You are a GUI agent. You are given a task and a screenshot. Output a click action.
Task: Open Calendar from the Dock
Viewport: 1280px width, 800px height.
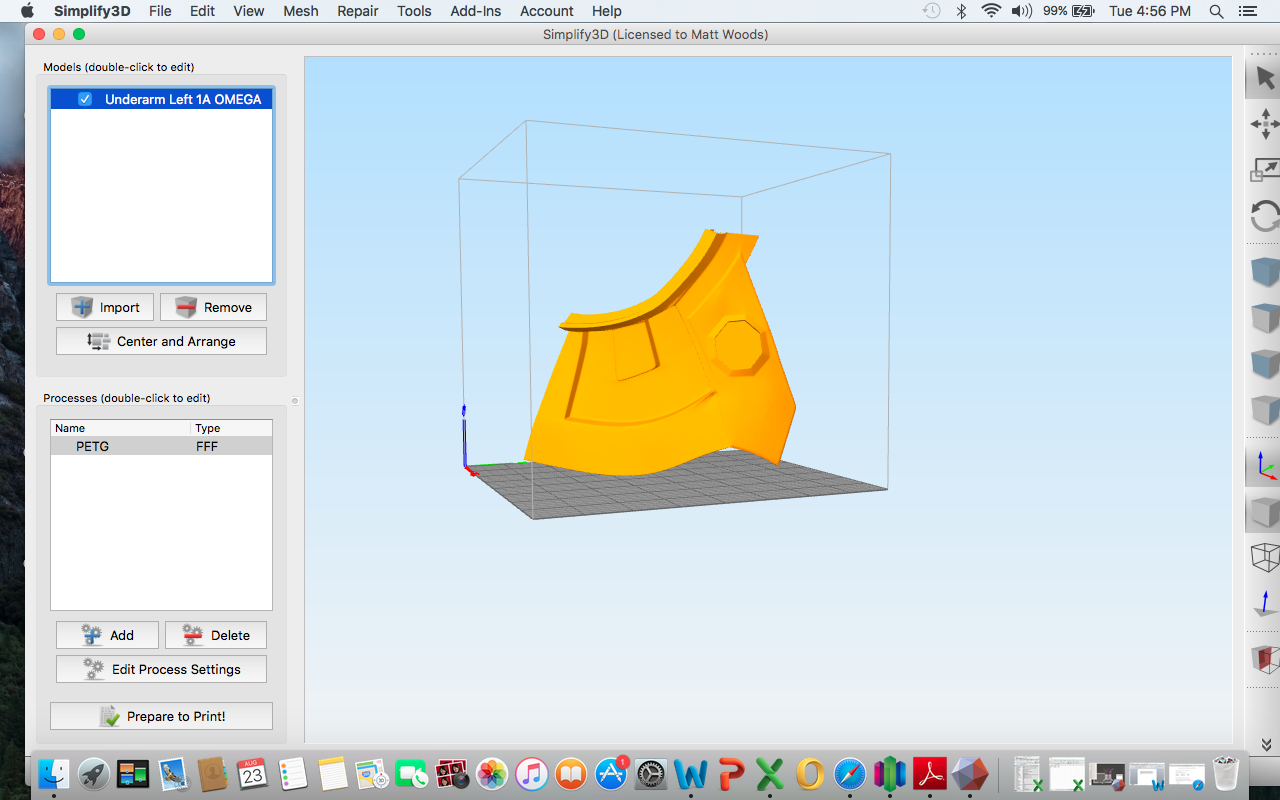252,774
